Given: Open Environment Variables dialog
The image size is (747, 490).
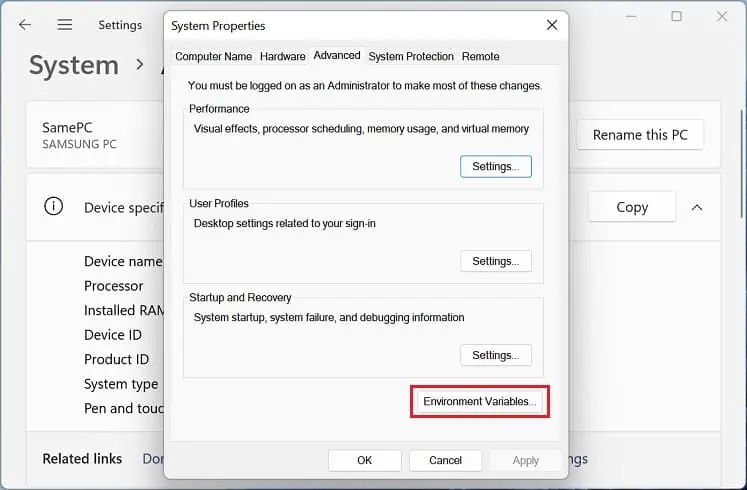Looking at the screenshot, I should pos(480,401).
